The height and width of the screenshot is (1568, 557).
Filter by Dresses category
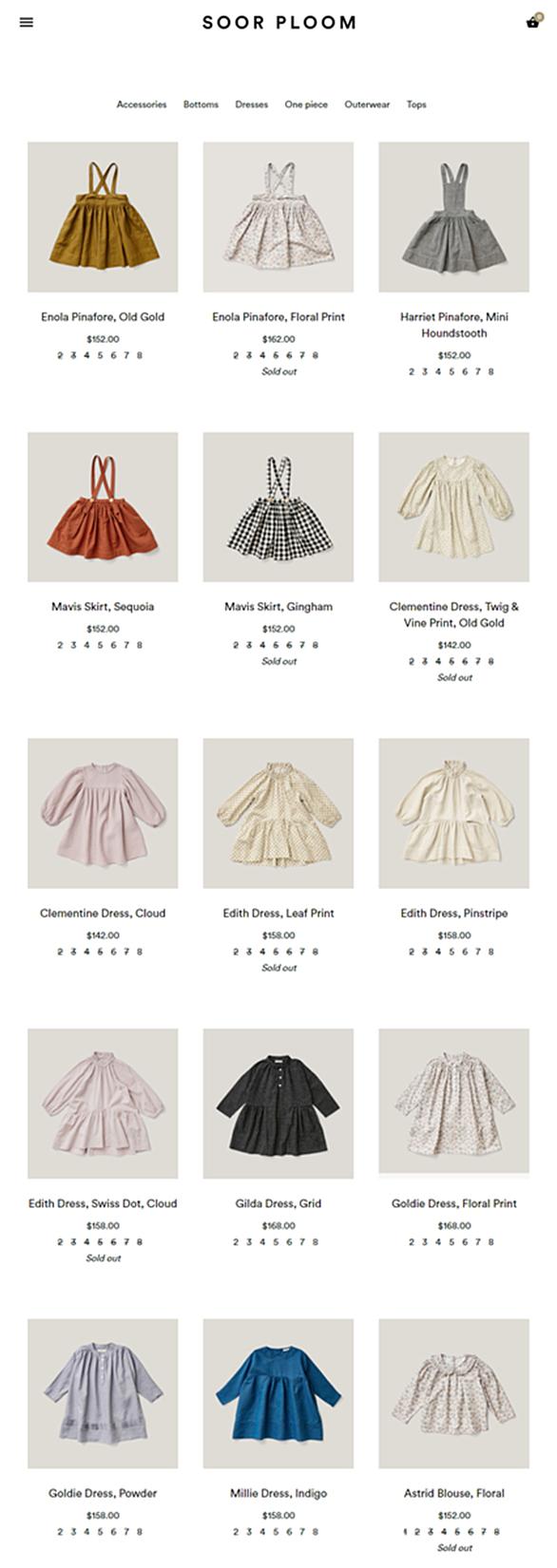(252, 104)
